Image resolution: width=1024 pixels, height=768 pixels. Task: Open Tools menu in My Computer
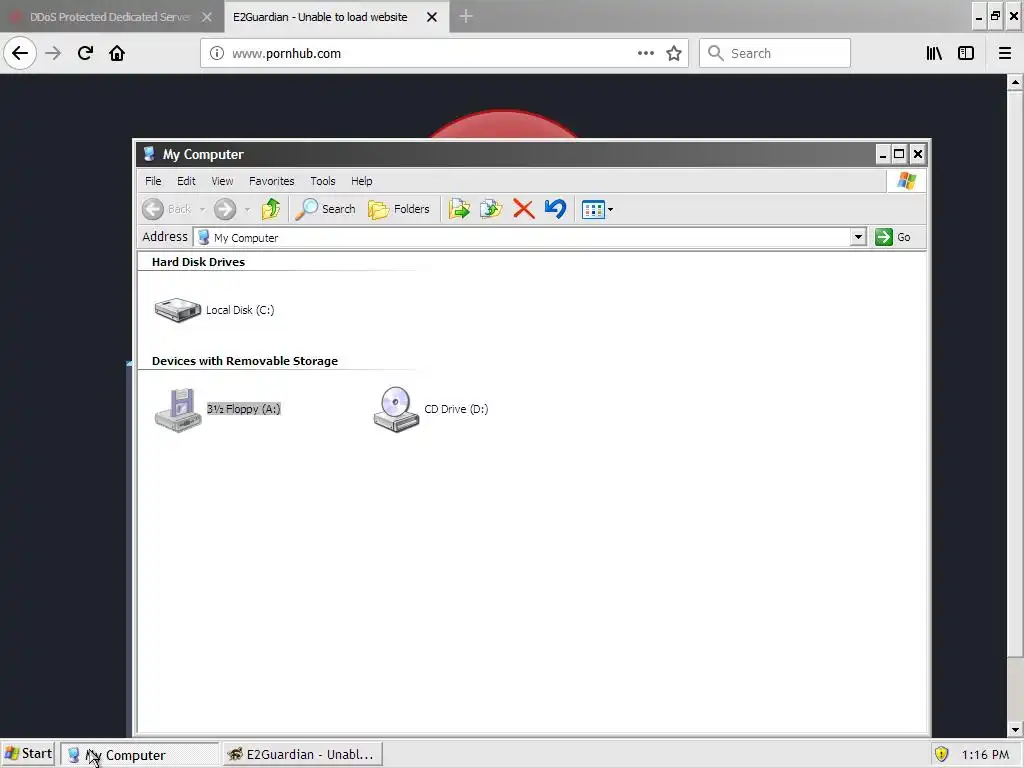[x=323, y=181]
